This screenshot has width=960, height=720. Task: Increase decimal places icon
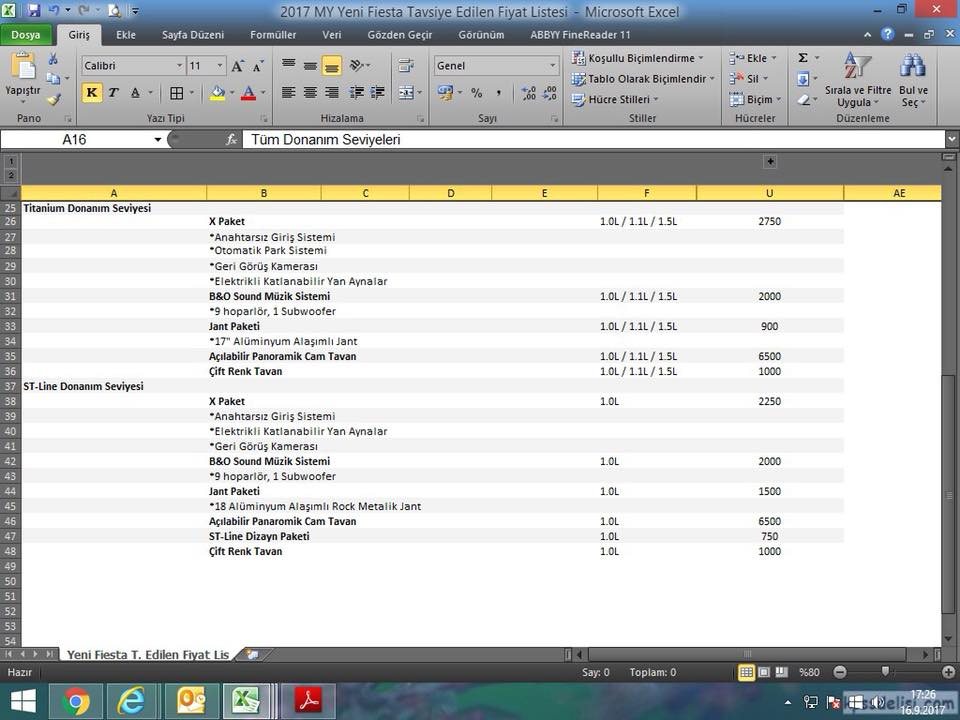click(528, 93)
